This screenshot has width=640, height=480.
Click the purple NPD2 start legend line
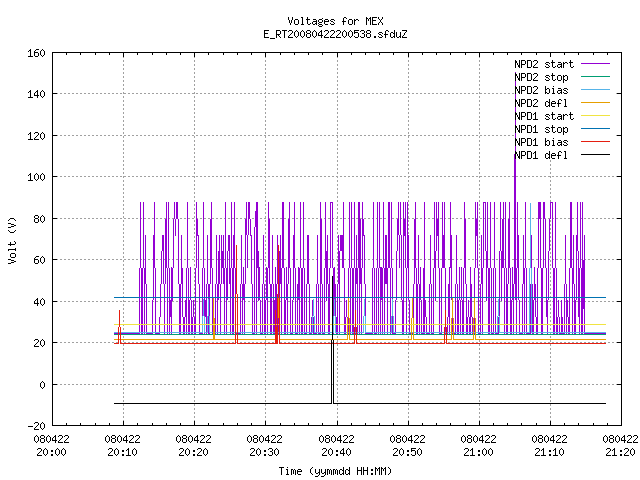[596, 64]
